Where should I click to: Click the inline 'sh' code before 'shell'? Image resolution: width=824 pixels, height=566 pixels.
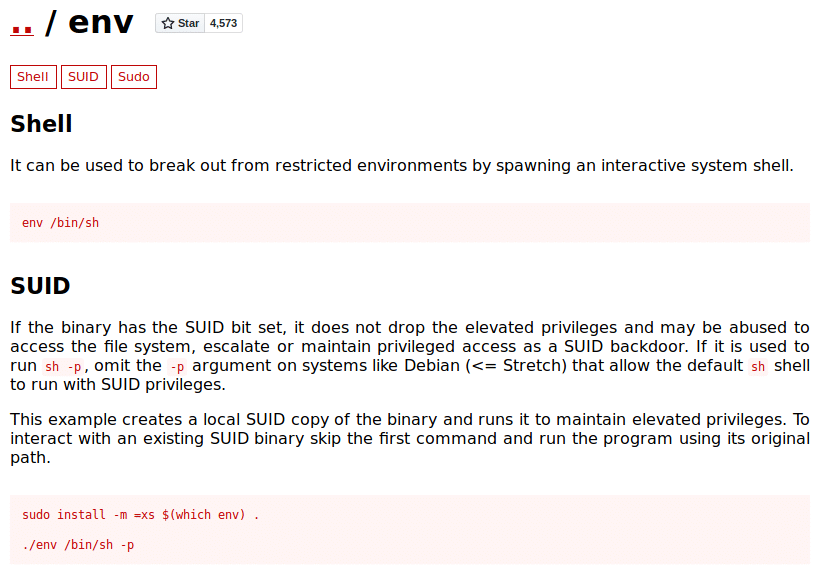click(758, 366)
